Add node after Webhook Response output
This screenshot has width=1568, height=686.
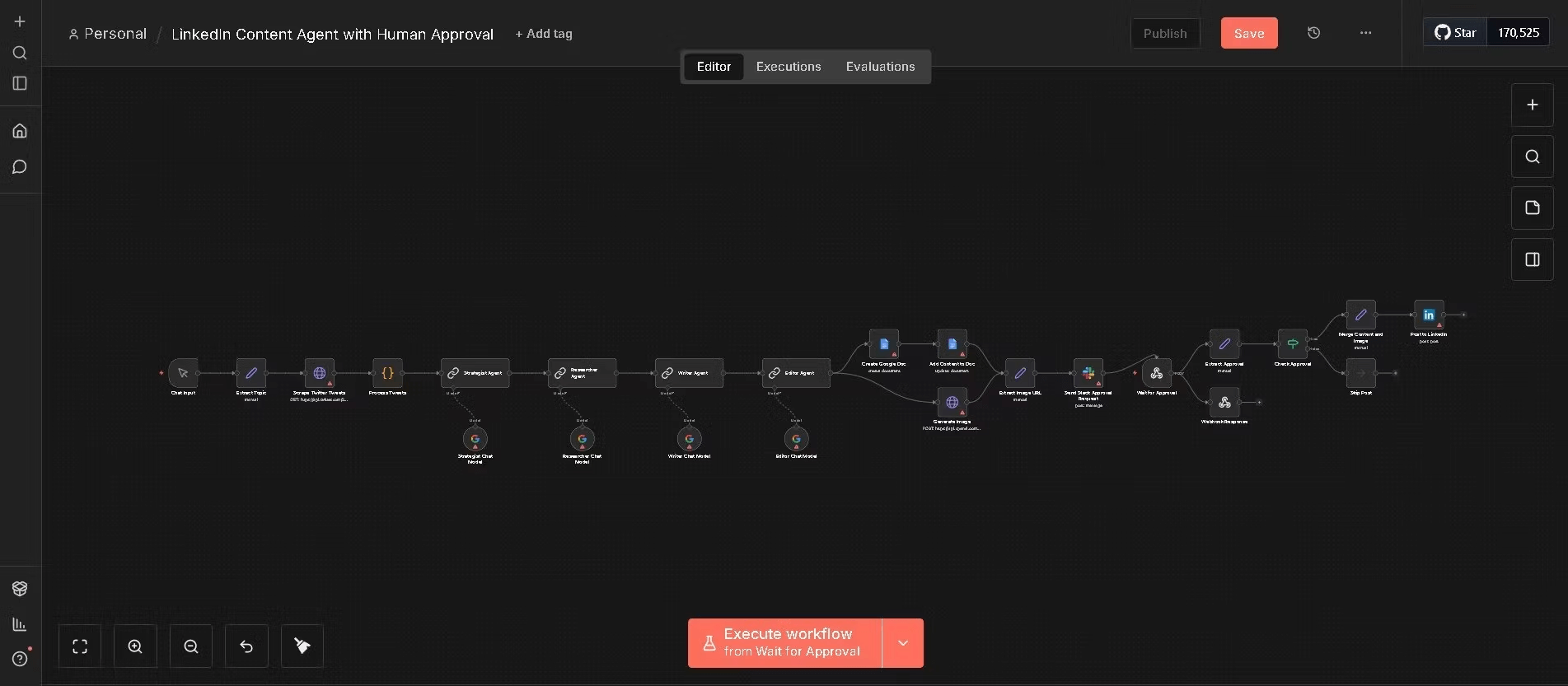(1259, 402)
